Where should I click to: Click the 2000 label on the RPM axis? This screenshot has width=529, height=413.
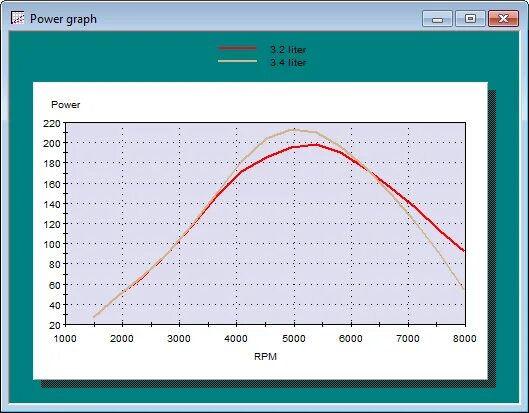(x=122, y=338)
